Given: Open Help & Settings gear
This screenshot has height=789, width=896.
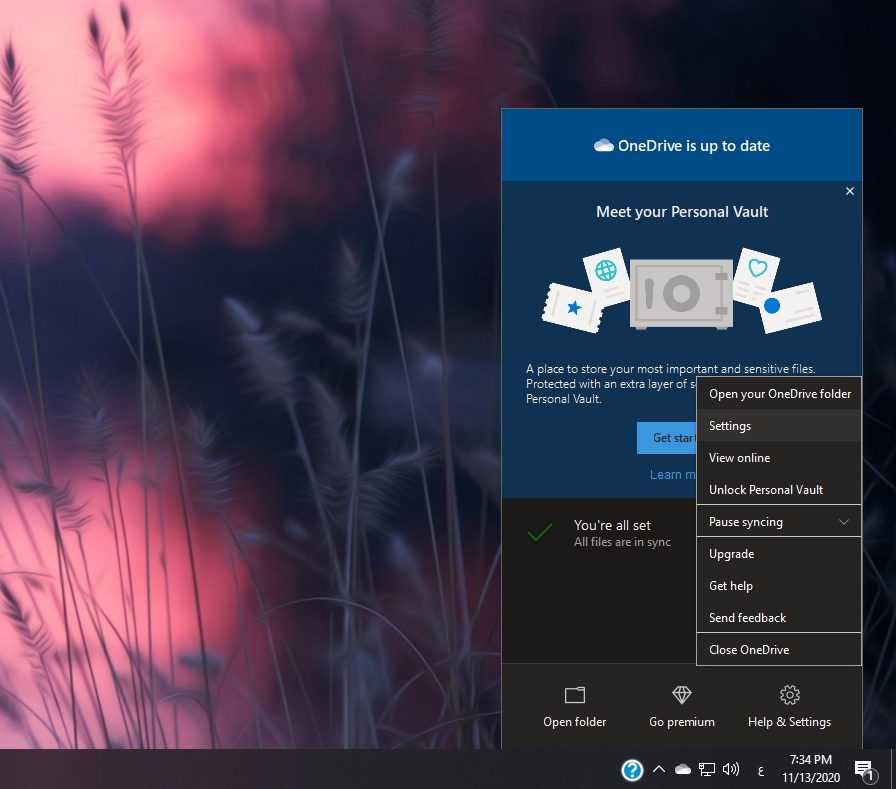Looking at the screenshot, I should 789,695.
